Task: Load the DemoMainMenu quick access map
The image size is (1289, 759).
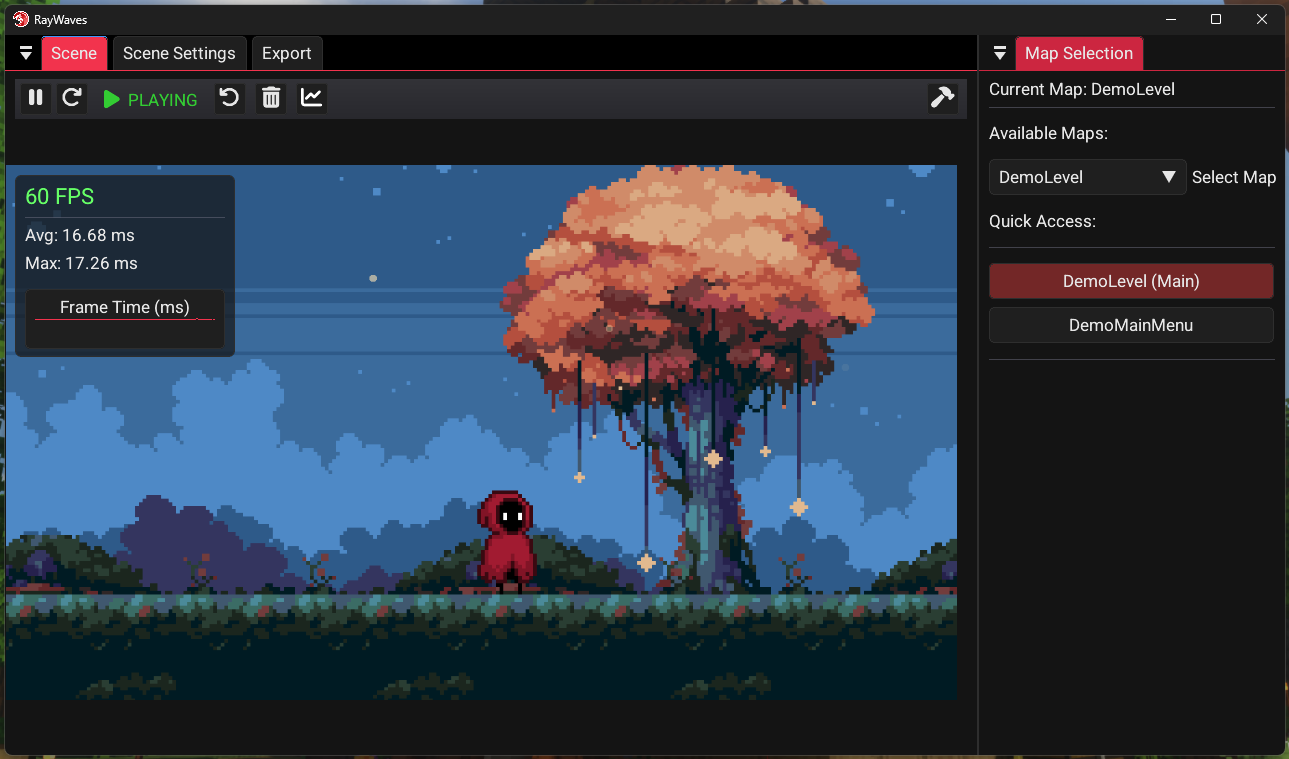Action: tap(1130, 325)
